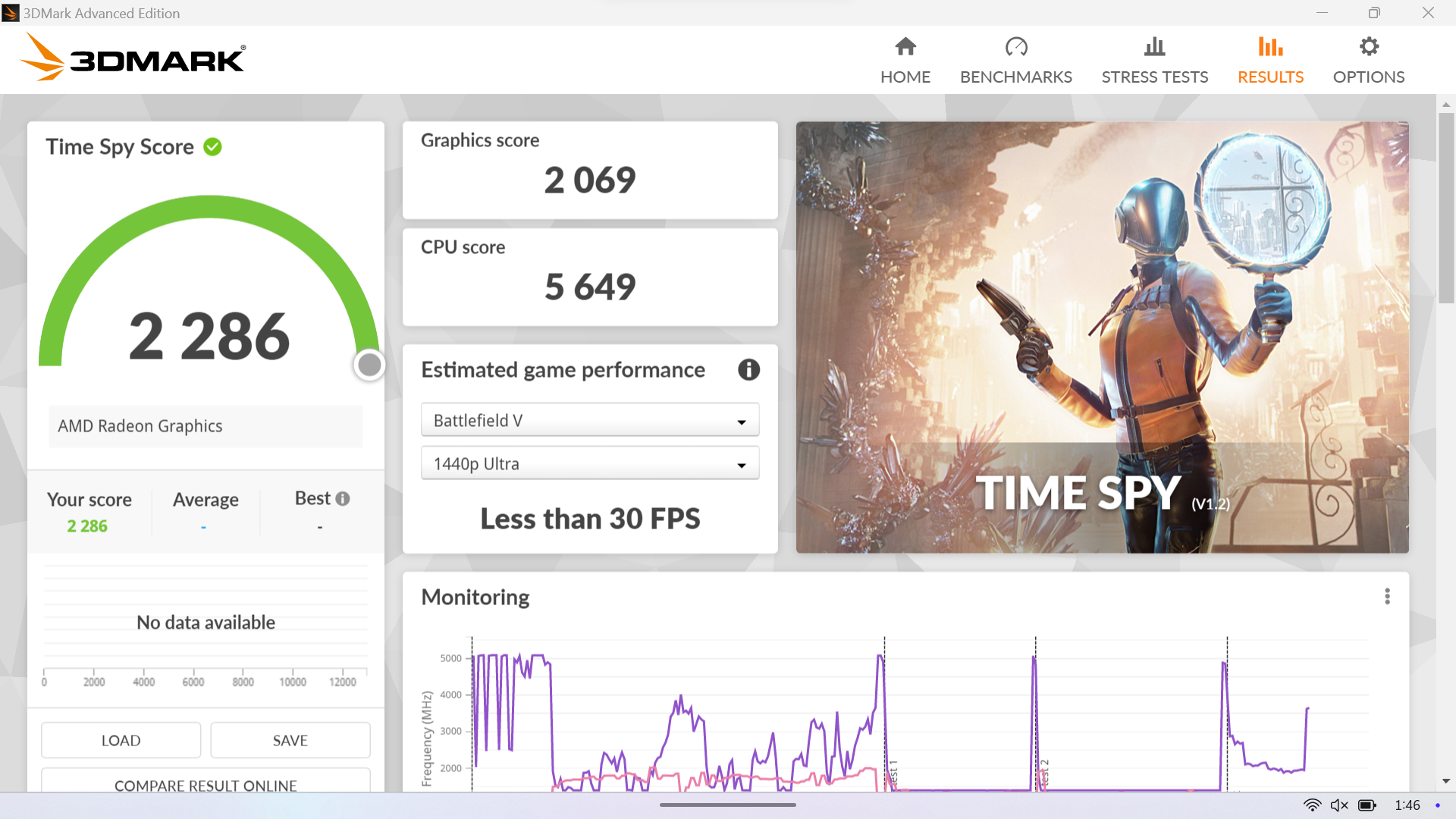Click the Less than 30 FPS text
Screen dimensions: 1456x819
tap(590, 519)
